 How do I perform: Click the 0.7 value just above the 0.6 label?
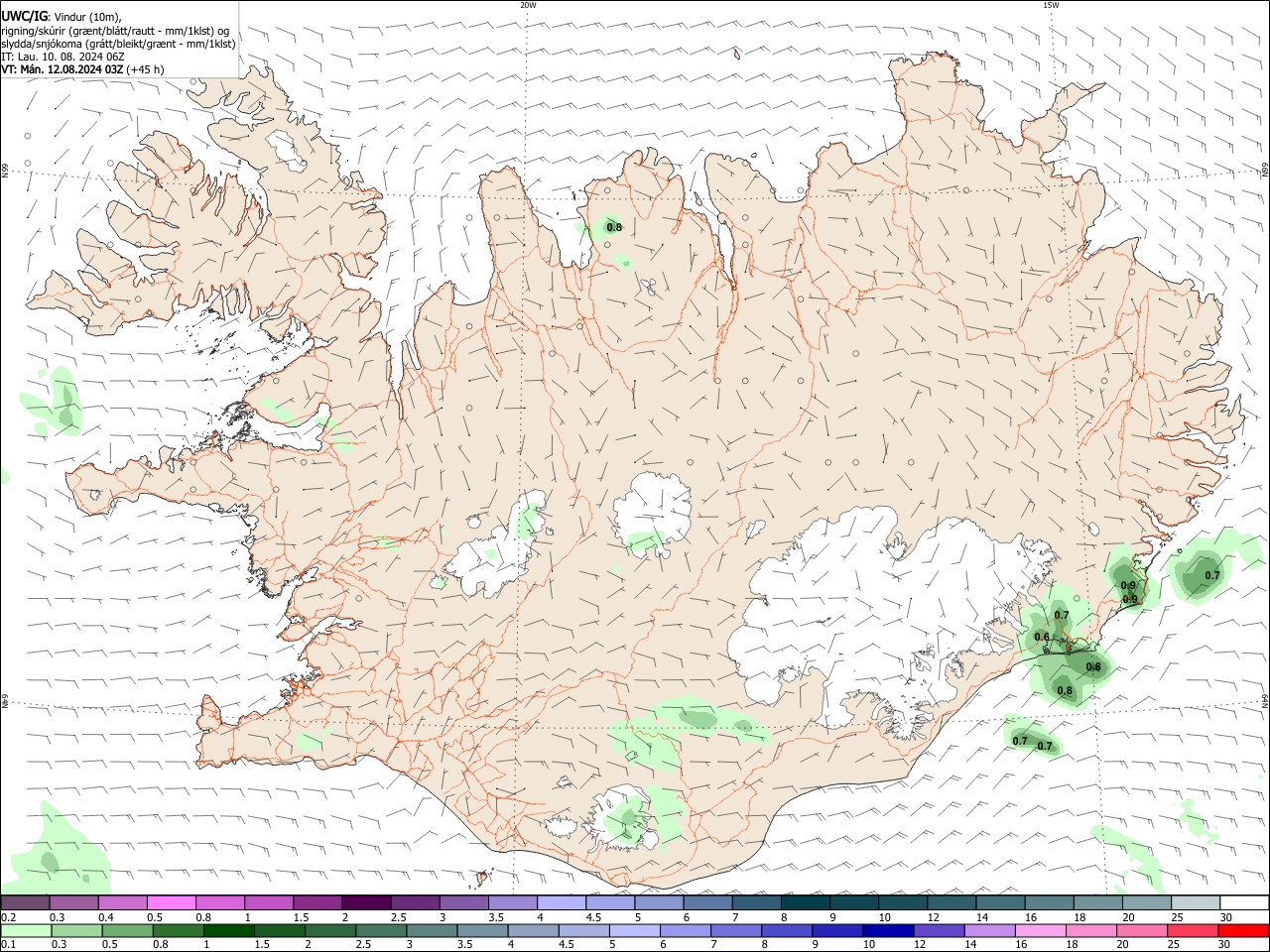pyautogui.click(x=1062, y=616)
